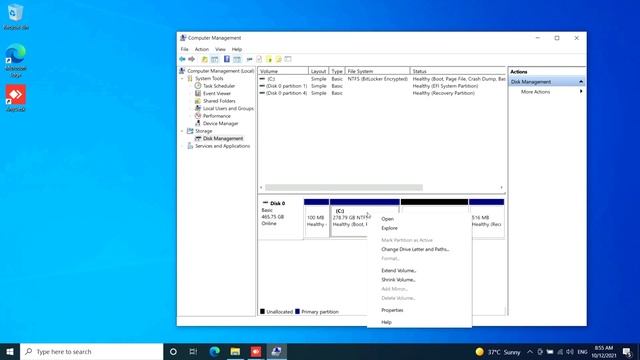Click the Disk 0 label box
640x360 pixels.
coord(280,218)
